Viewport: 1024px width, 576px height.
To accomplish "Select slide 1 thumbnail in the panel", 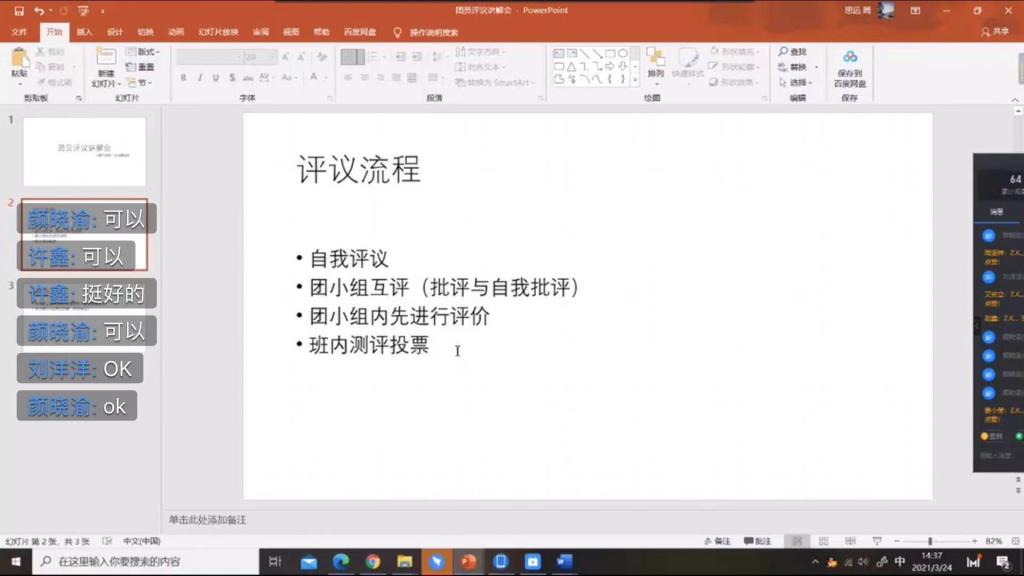I will point(85,152).
